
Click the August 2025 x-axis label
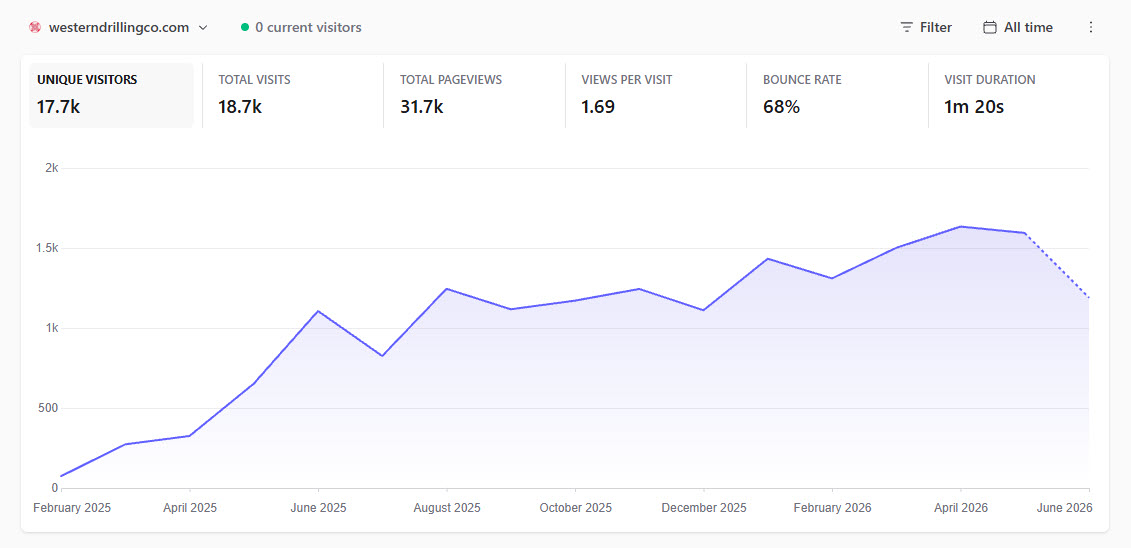[447, 508]
